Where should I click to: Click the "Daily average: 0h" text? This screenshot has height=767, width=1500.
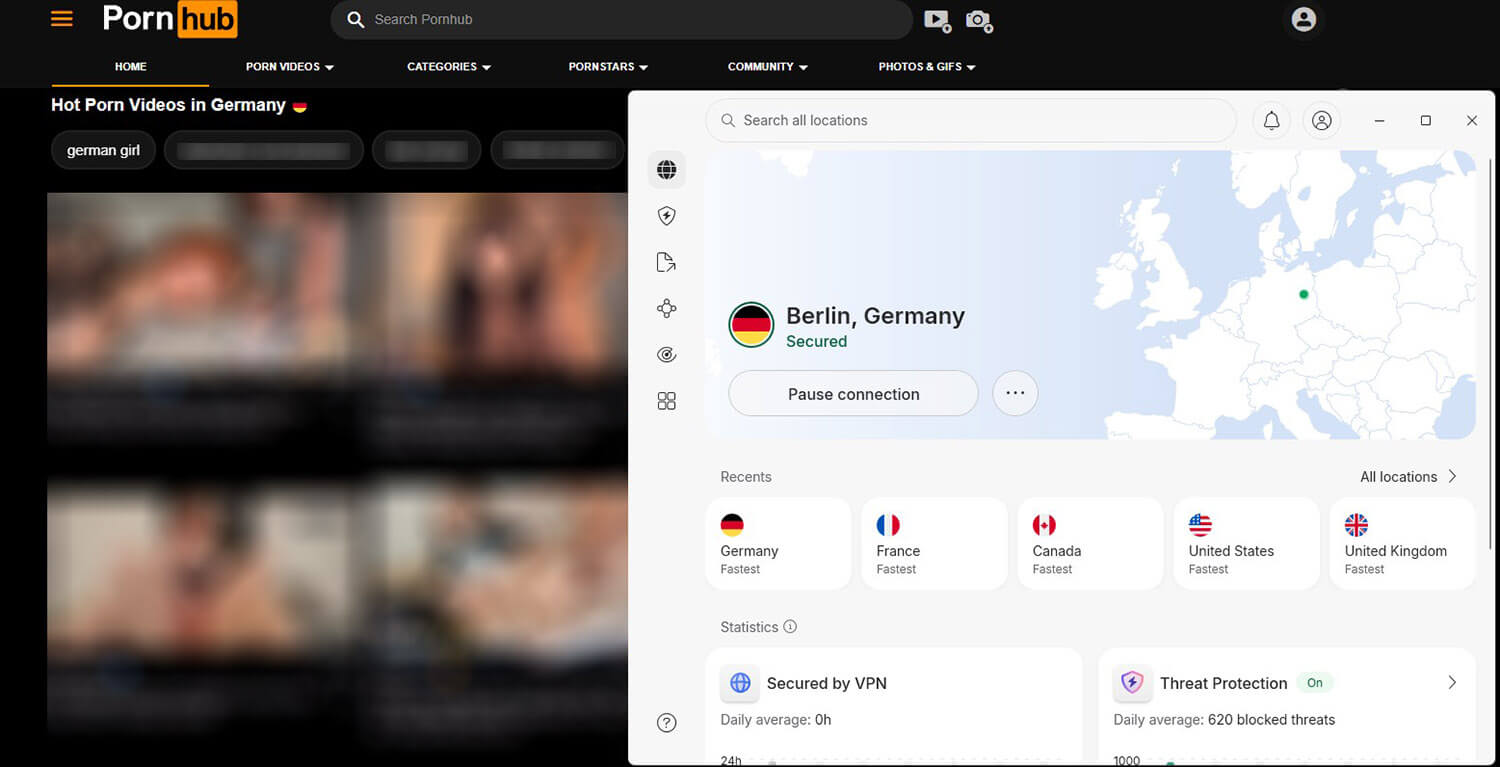tap(776, 720)
